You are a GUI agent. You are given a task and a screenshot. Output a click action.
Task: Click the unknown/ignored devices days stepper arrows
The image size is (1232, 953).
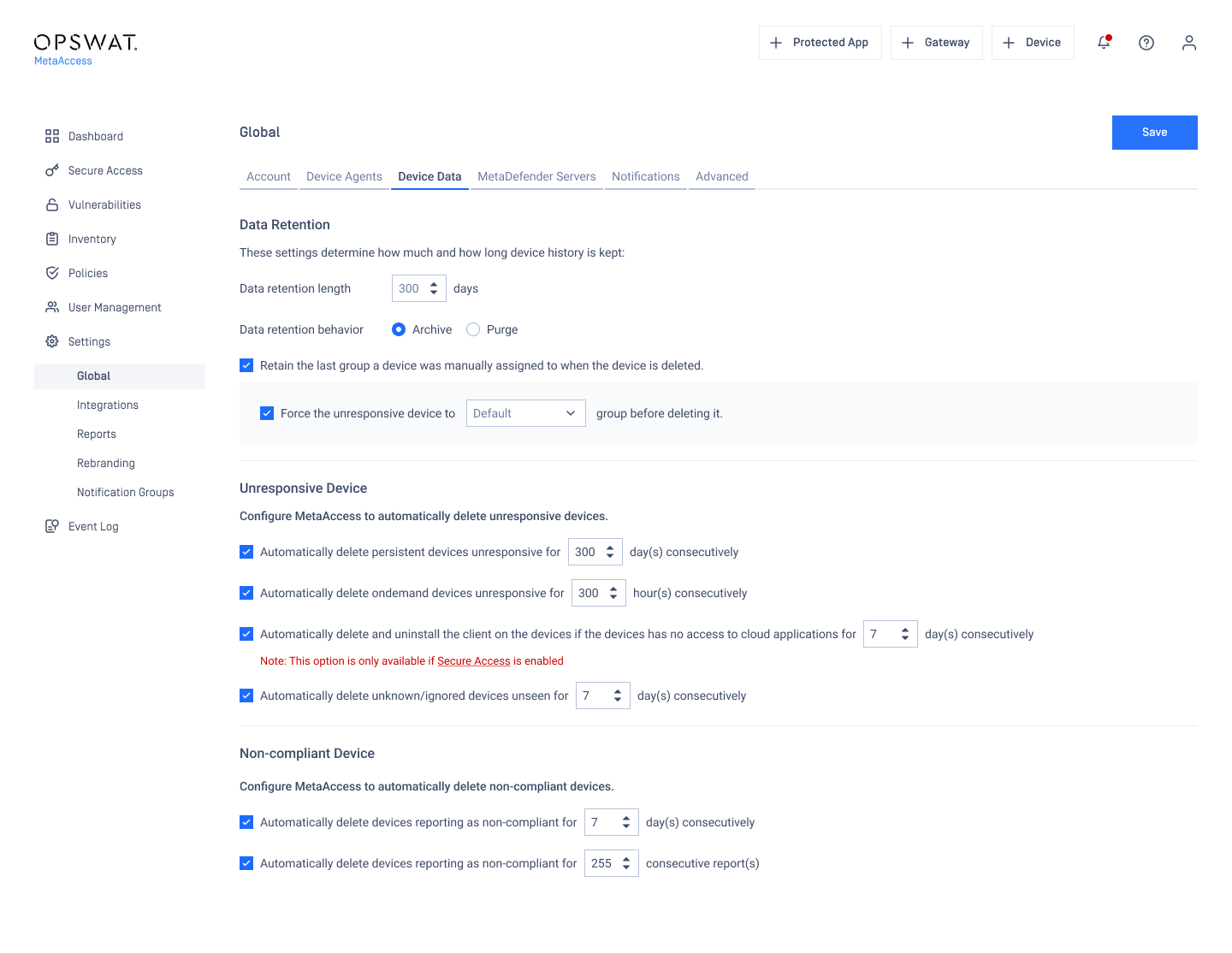pos(618,696)
